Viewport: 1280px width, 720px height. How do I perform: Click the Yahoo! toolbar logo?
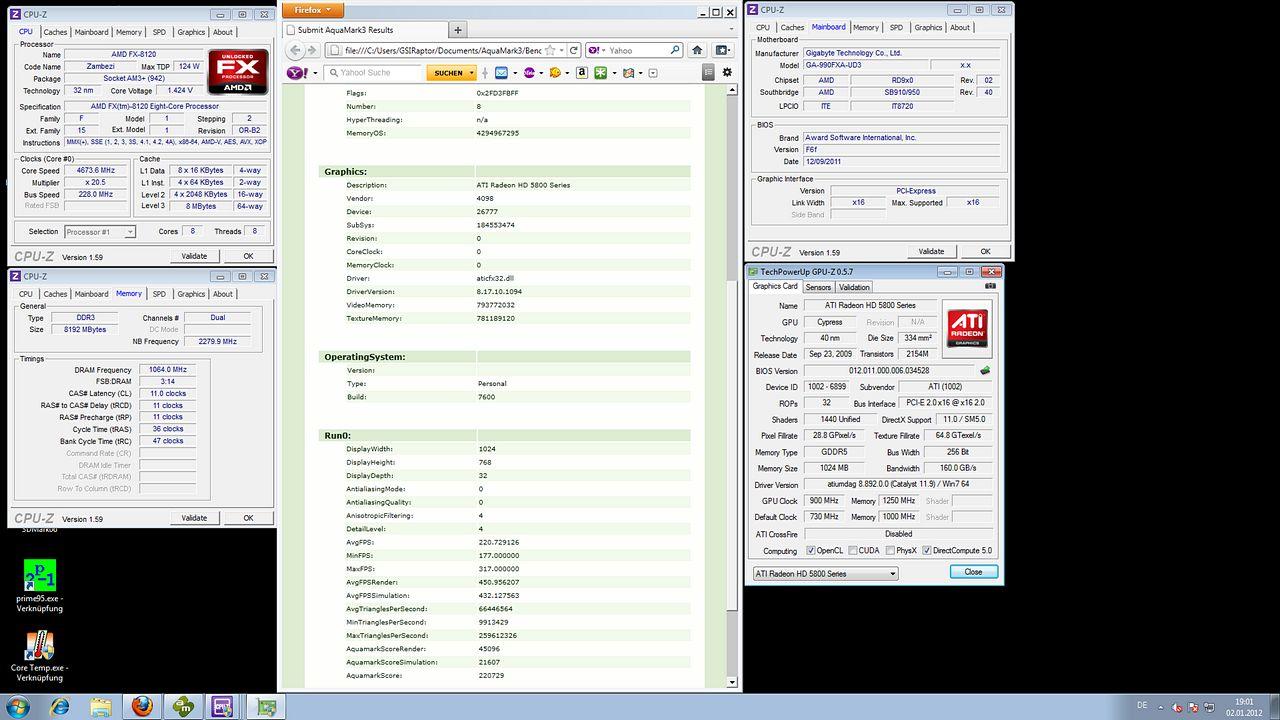(x=296, y=73)
